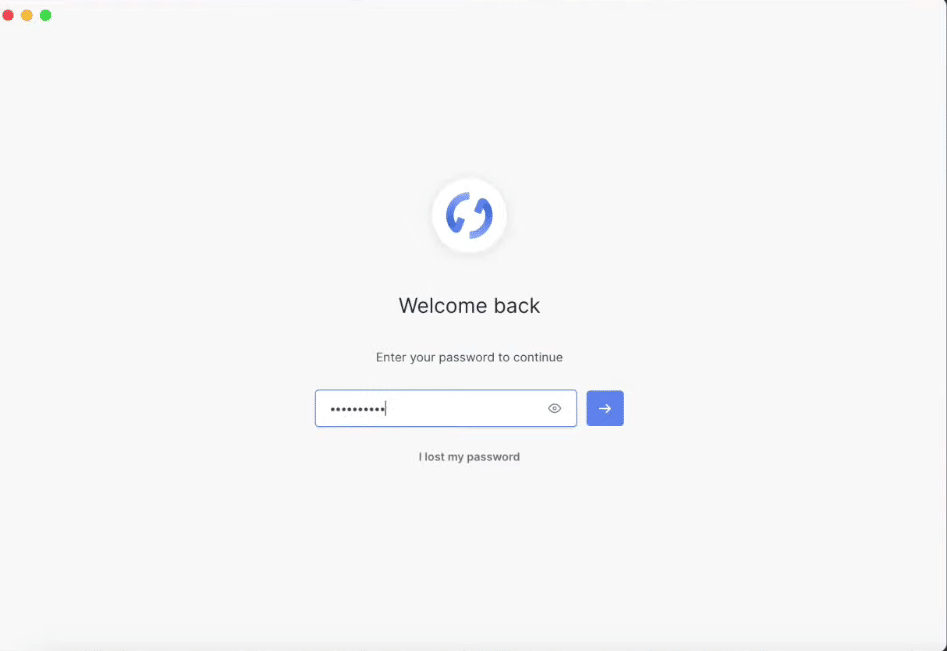Click the word "password" in lost password link
The width and height of the screenshot is (947, 651).
(492, 457)
